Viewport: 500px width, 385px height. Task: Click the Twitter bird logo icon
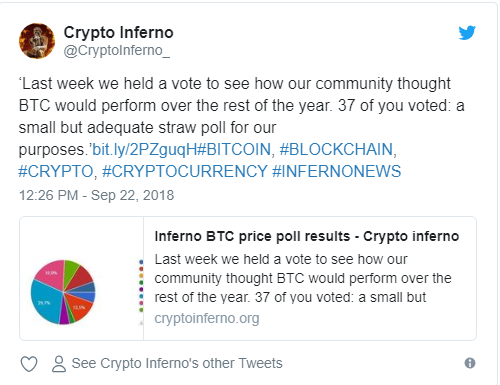click(467, 33)
